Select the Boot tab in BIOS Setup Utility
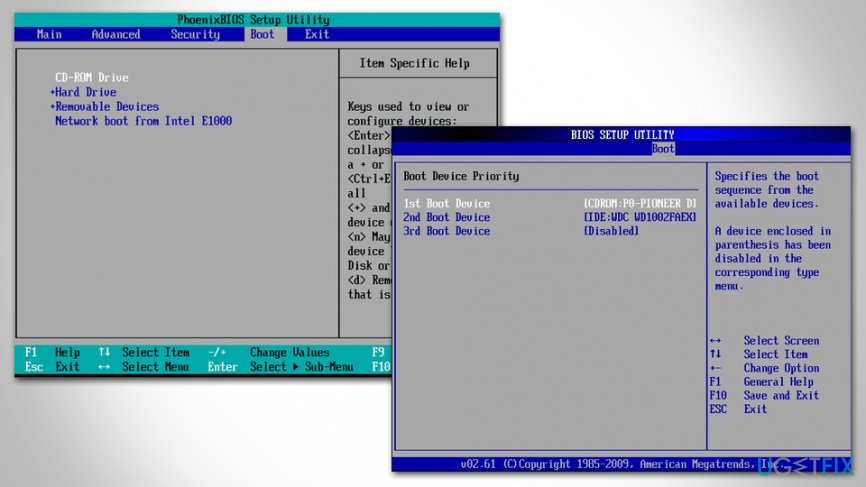Viewport: 866px width, 487px height. click(x=663, y=149)
